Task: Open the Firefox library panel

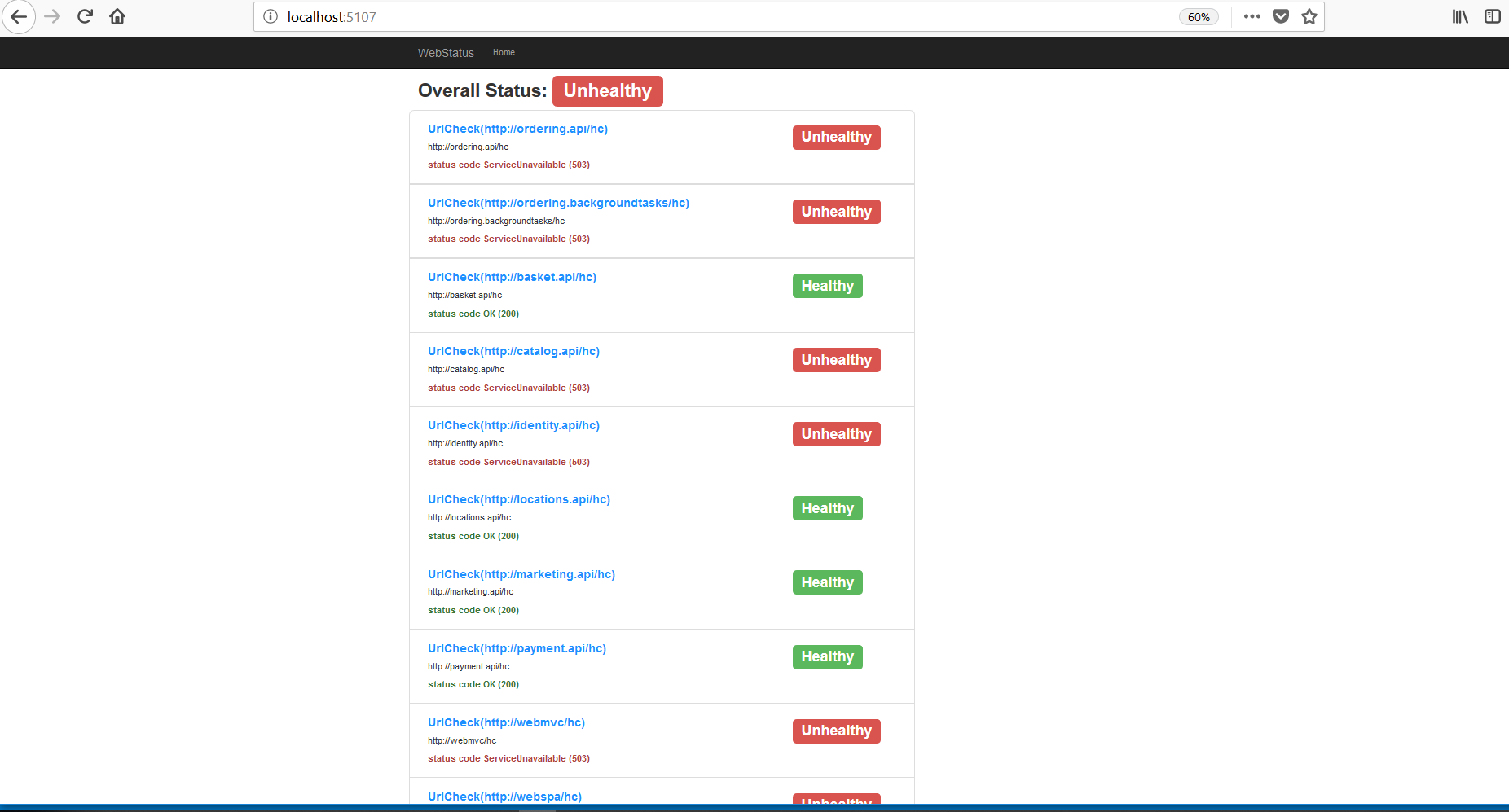Action: pos(1459,16)
